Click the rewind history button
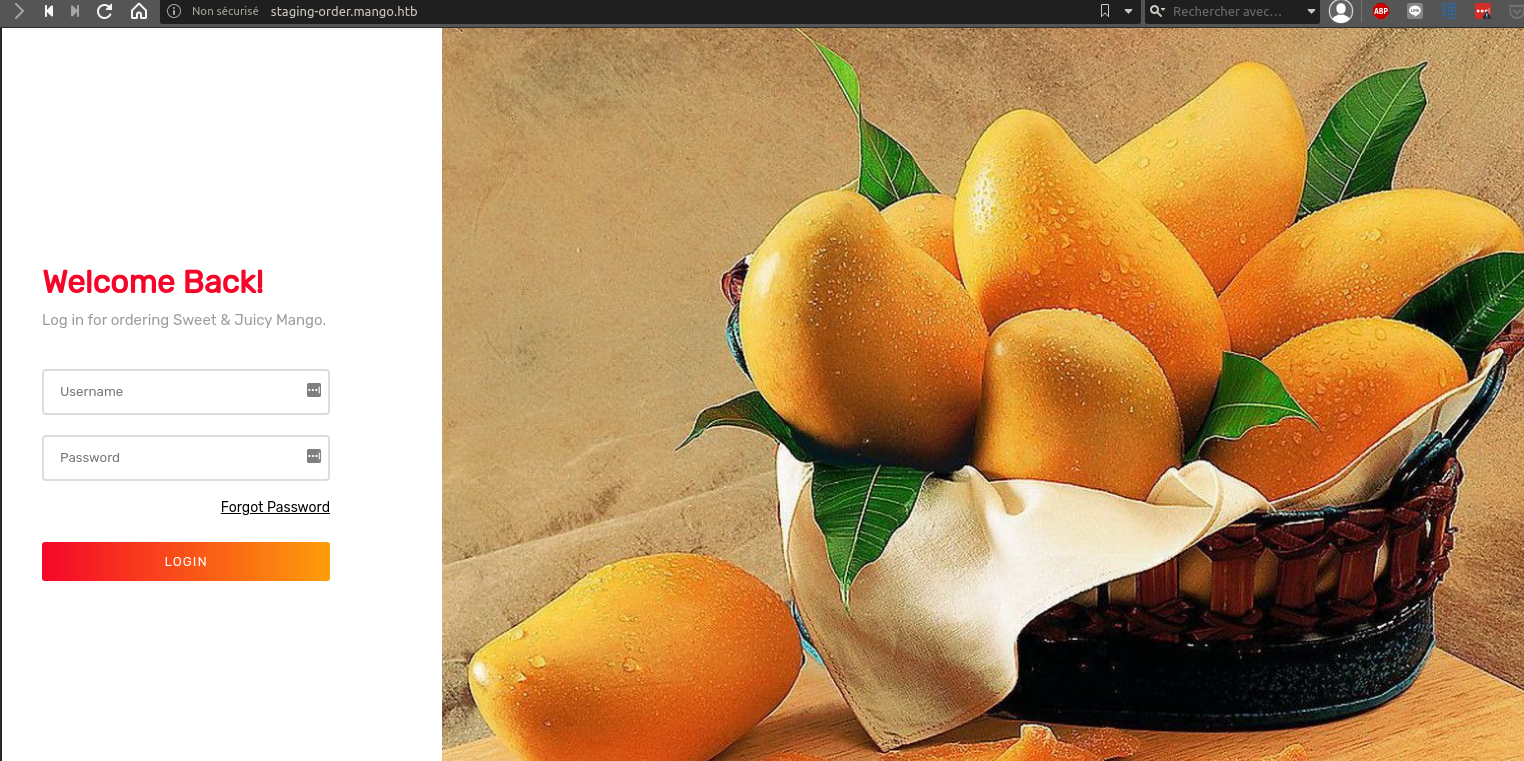Viewport: 1524px width, 761px height. [x=48, y=12]
